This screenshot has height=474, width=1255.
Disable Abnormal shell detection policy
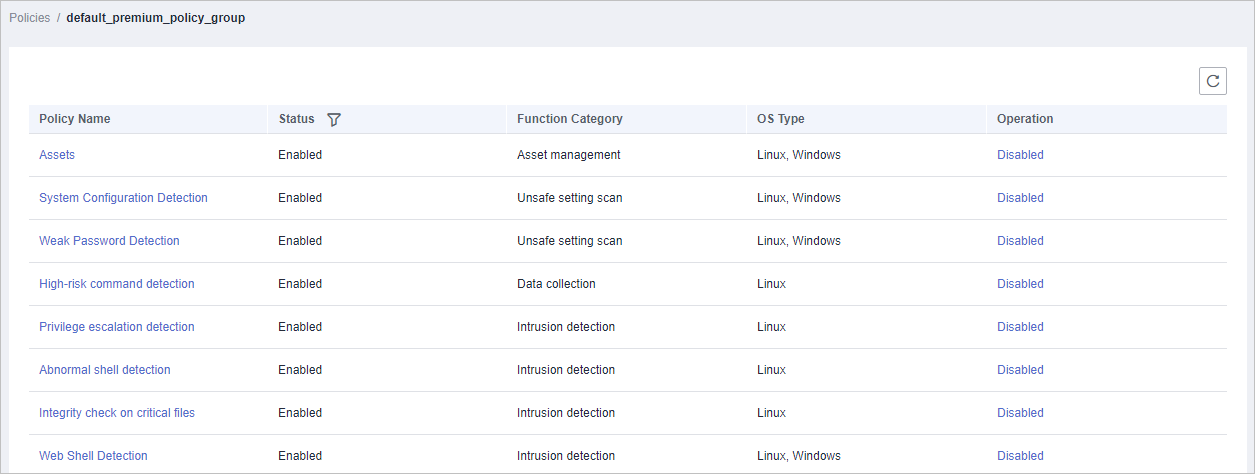(1020, 370)
